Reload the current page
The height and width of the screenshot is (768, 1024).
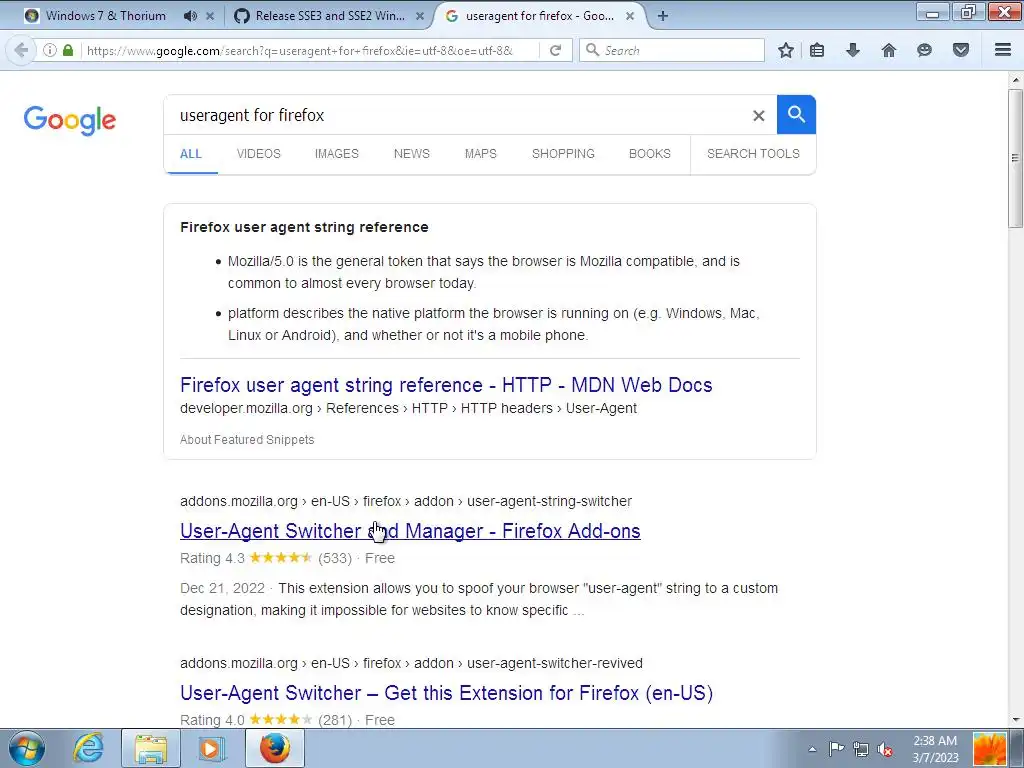click(x=556, y=50)
